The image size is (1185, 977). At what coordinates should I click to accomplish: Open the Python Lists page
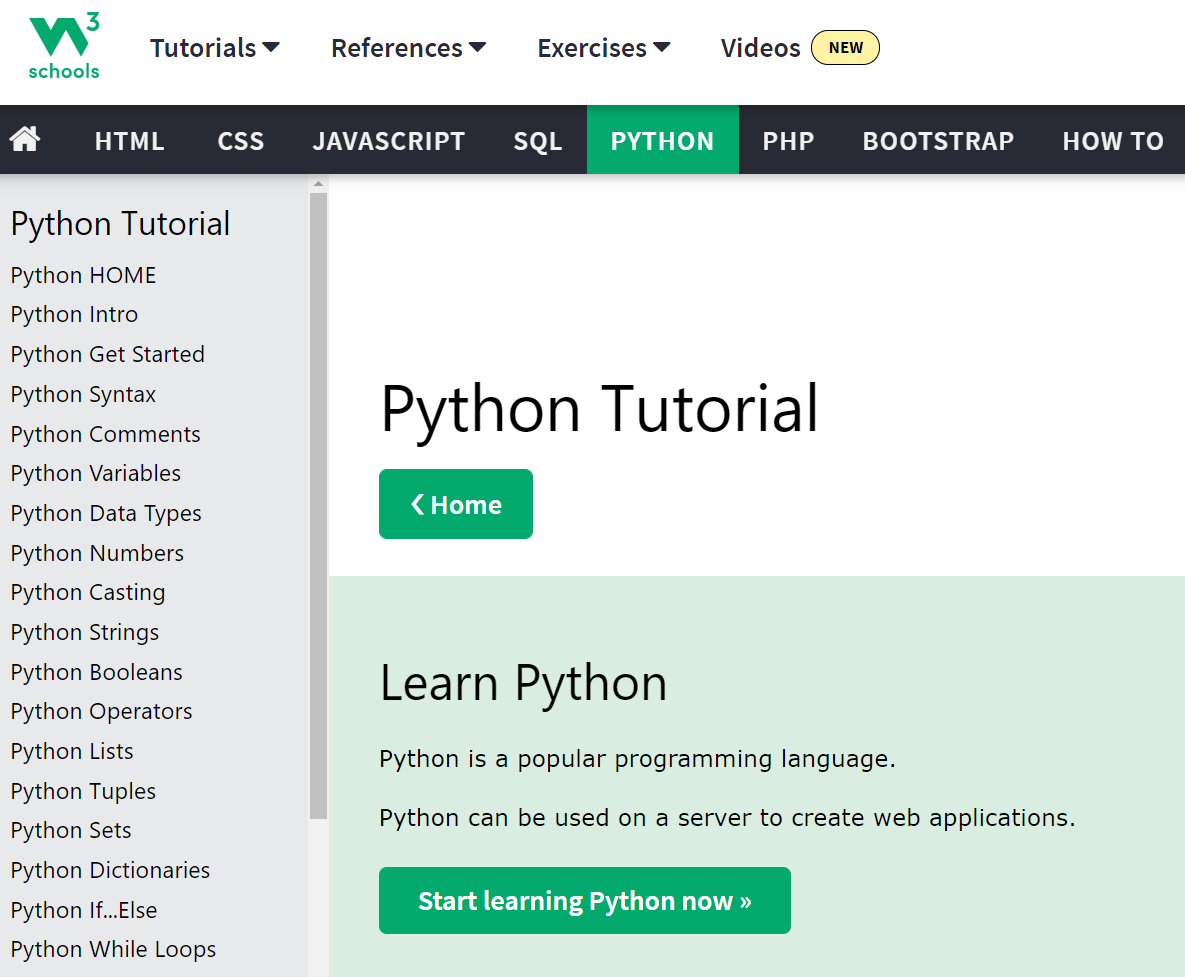tap(72, 752)
